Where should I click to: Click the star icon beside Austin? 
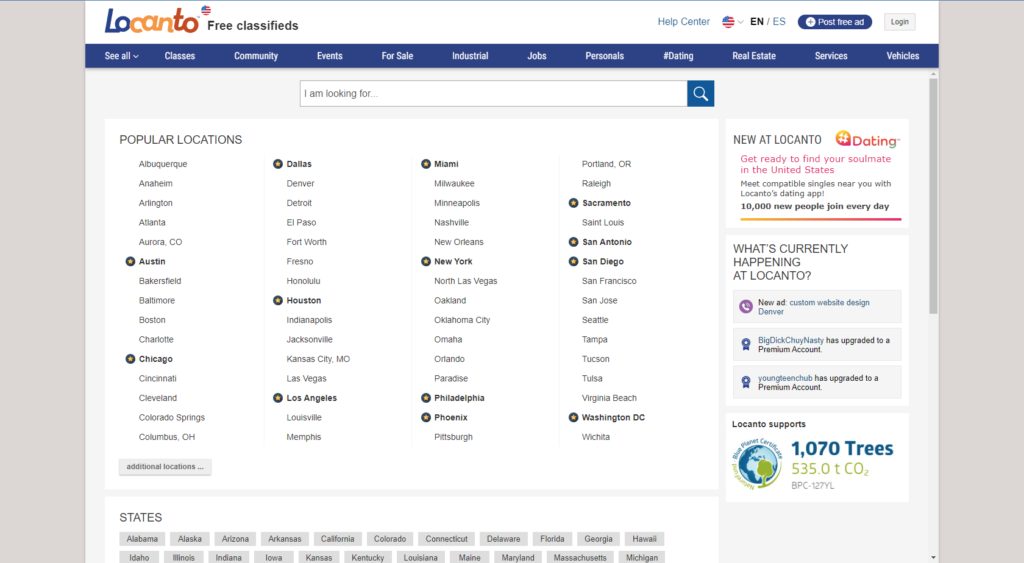130,261
